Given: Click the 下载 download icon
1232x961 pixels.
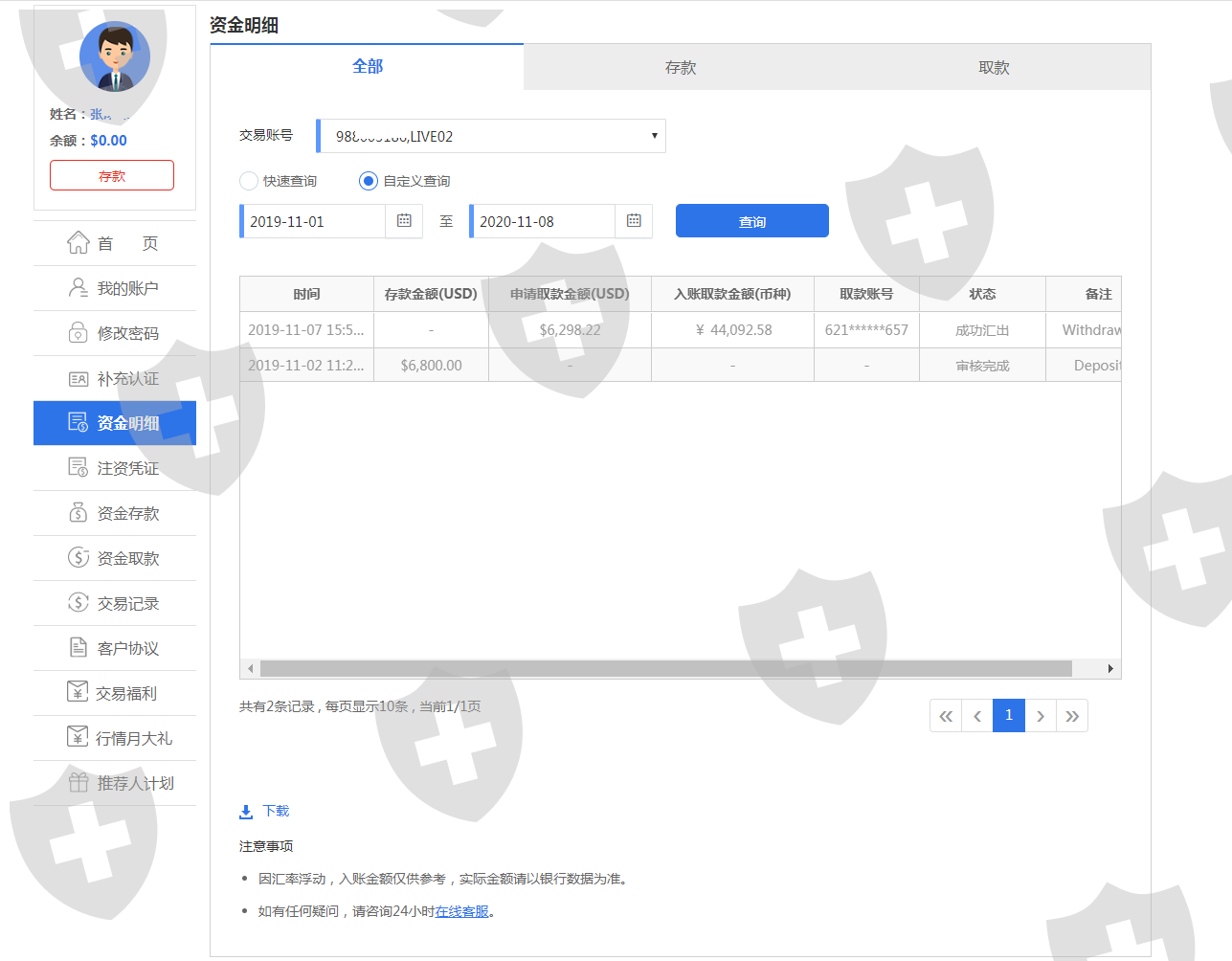Looking at the screenshot, I should click(246, 812).
